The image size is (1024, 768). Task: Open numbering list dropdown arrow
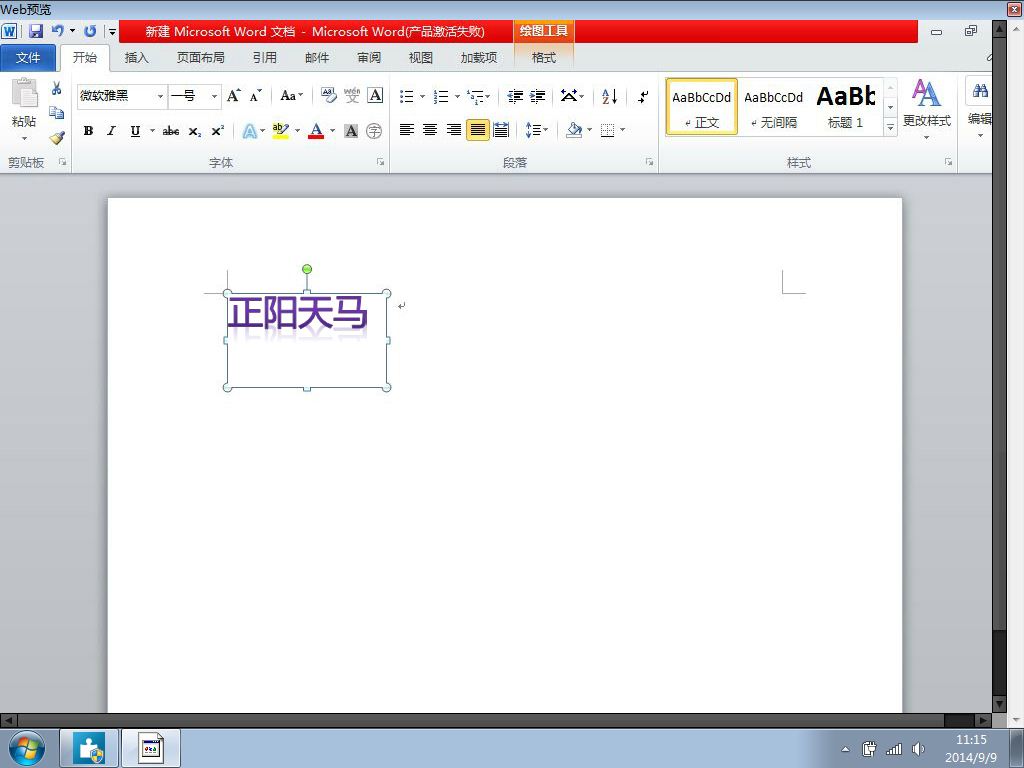[457, 97]
